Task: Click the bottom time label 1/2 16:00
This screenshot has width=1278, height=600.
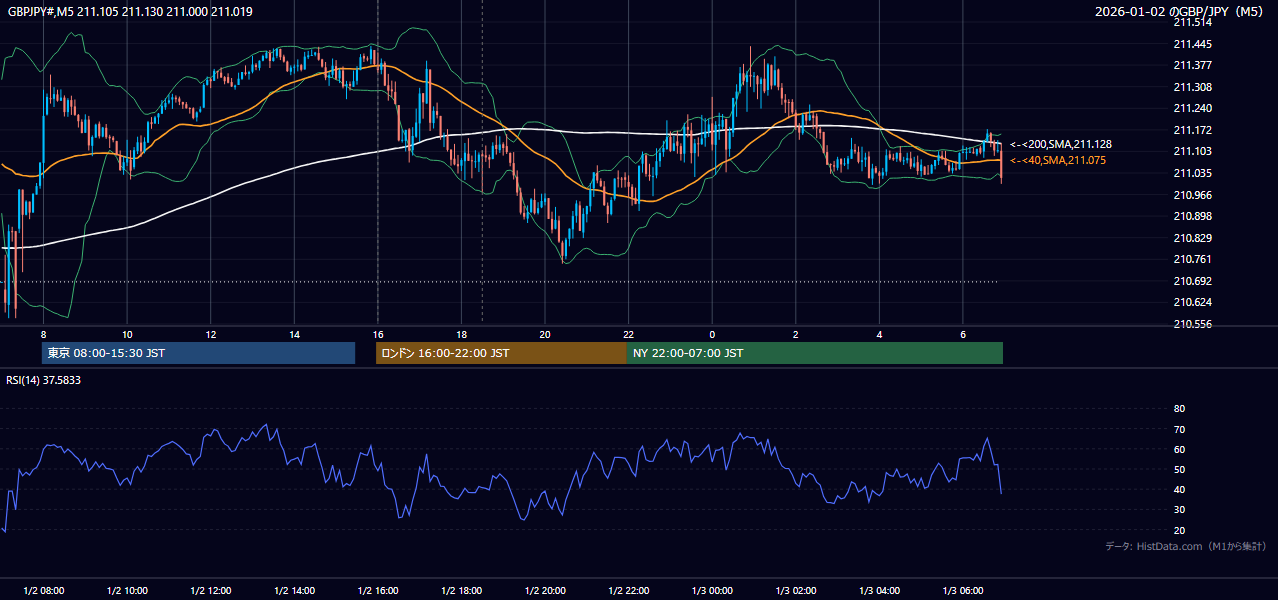Action: pyautogui.click(x=377, y=590)
